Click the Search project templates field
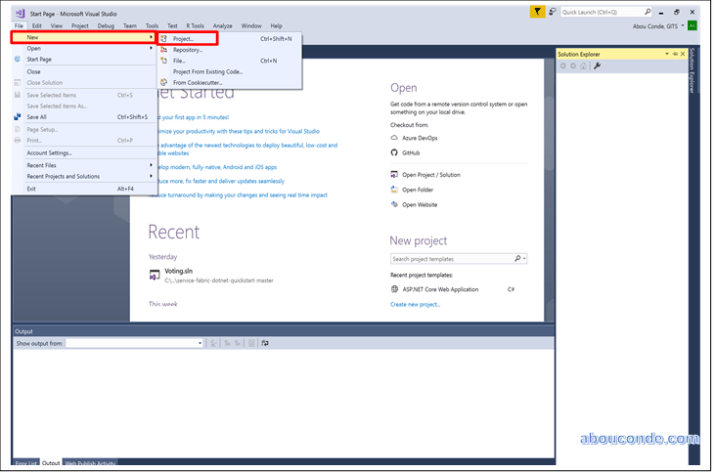Image resolution: width=714 pixels, height=472 pixels. (x=452, y=259)
